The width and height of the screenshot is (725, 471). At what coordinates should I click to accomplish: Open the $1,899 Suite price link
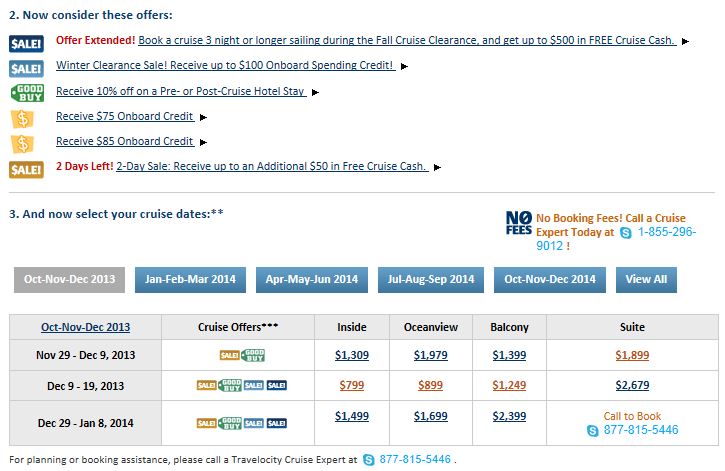(632, 355)
